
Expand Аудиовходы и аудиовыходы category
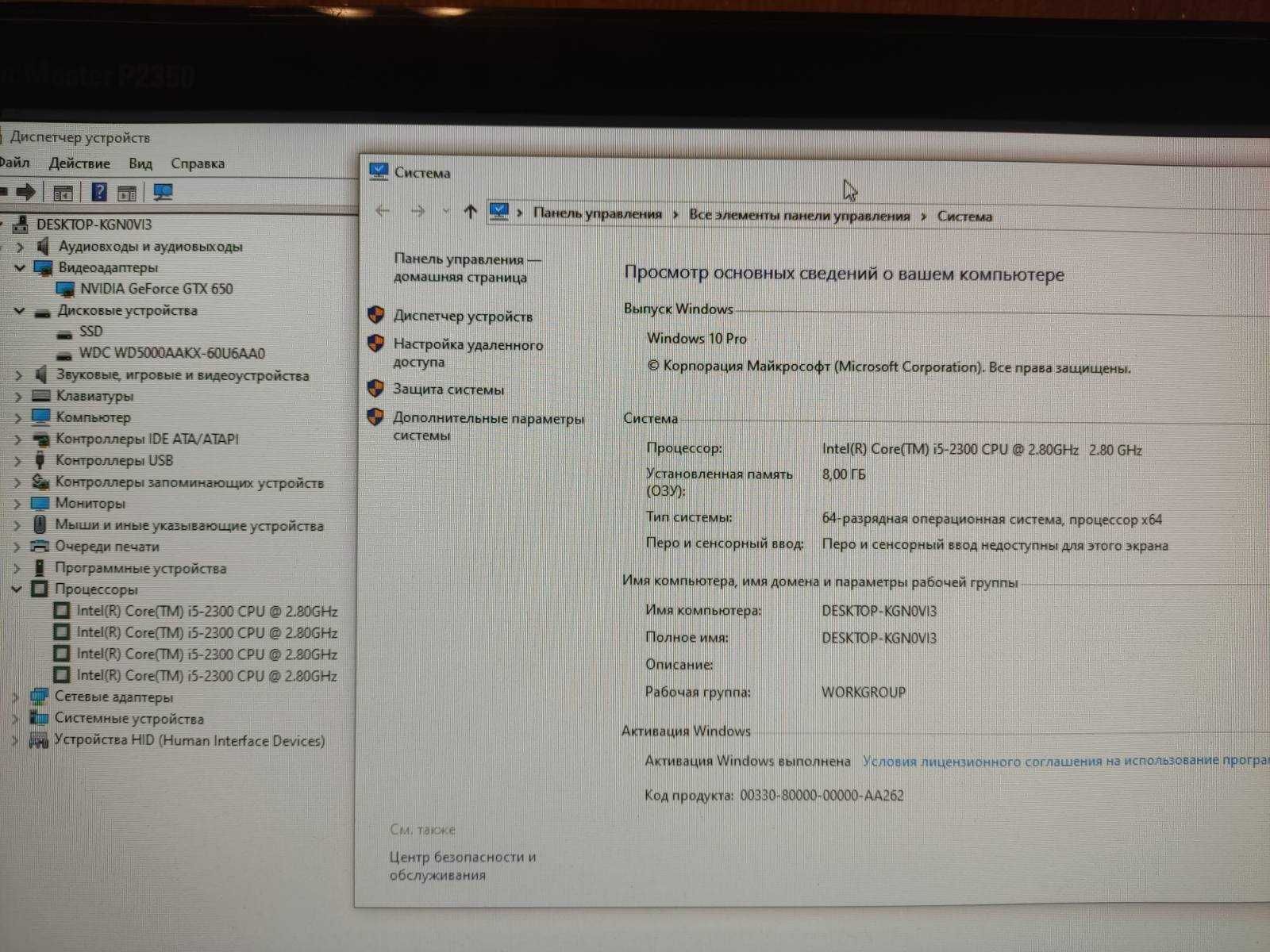pyautogui.click(x=20, y=247)
